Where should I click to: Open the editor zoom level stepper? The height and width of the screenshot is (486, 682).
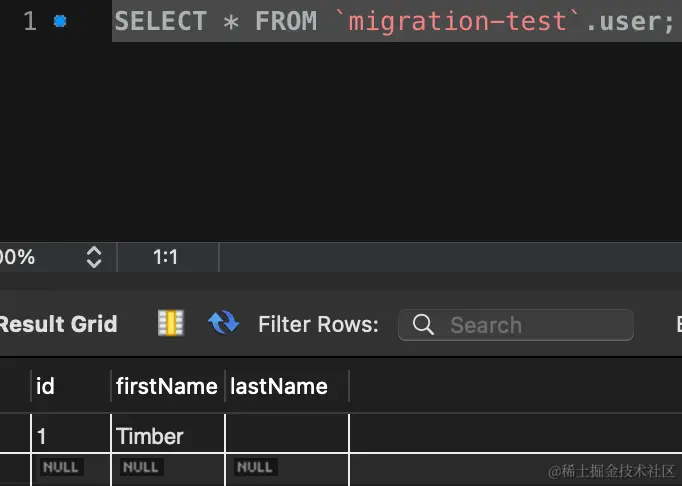[x=94, y=257]
